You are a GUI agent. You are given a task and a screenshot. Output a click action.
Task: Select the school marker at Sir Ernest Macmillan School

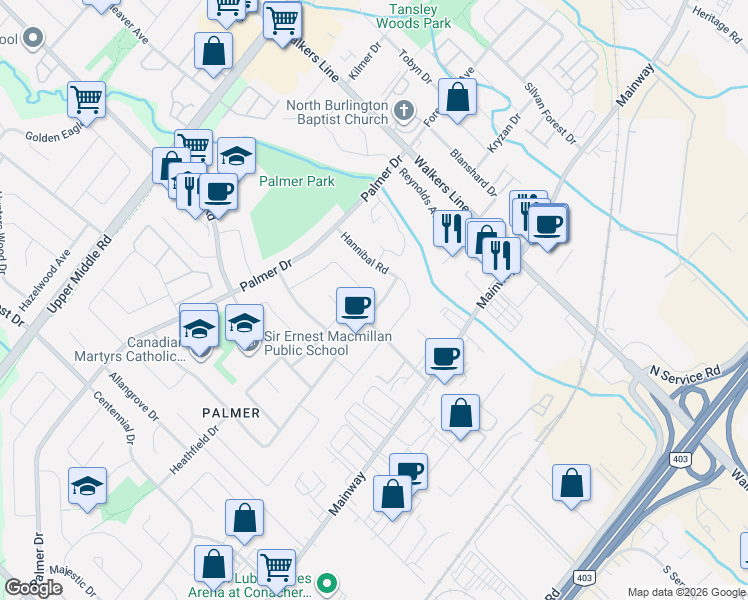click(244, 323)
